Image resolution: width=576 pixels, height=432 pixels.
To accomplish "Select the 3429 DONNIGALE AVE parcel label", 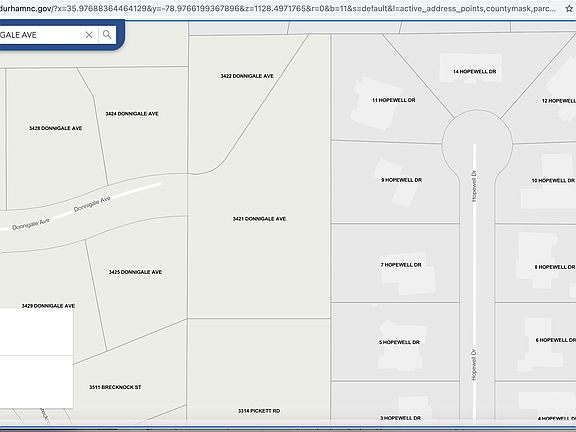I will [x=48, y=306].
